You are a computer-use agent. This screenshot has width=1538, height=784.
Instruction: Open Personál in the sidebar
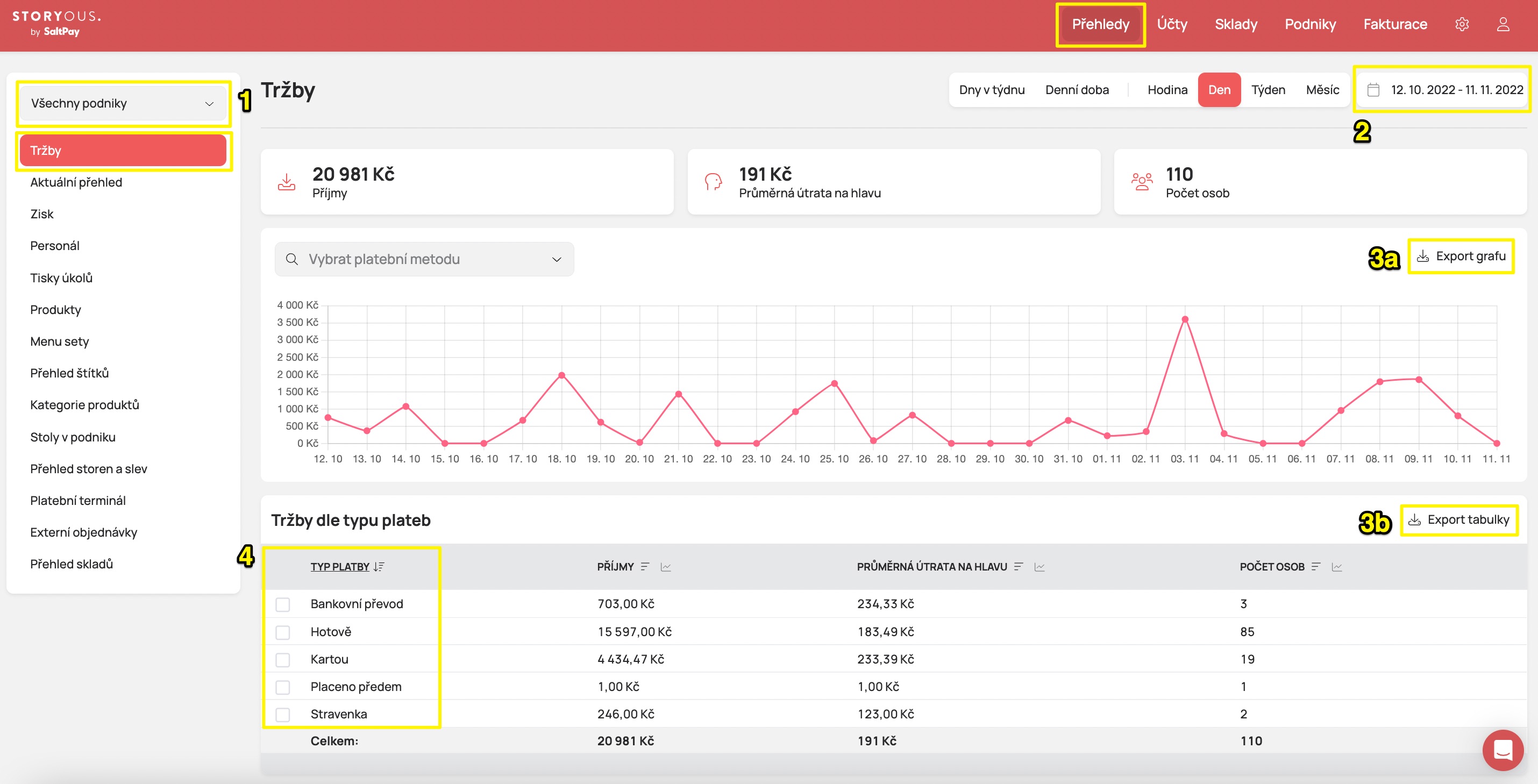tap(54, 245)
